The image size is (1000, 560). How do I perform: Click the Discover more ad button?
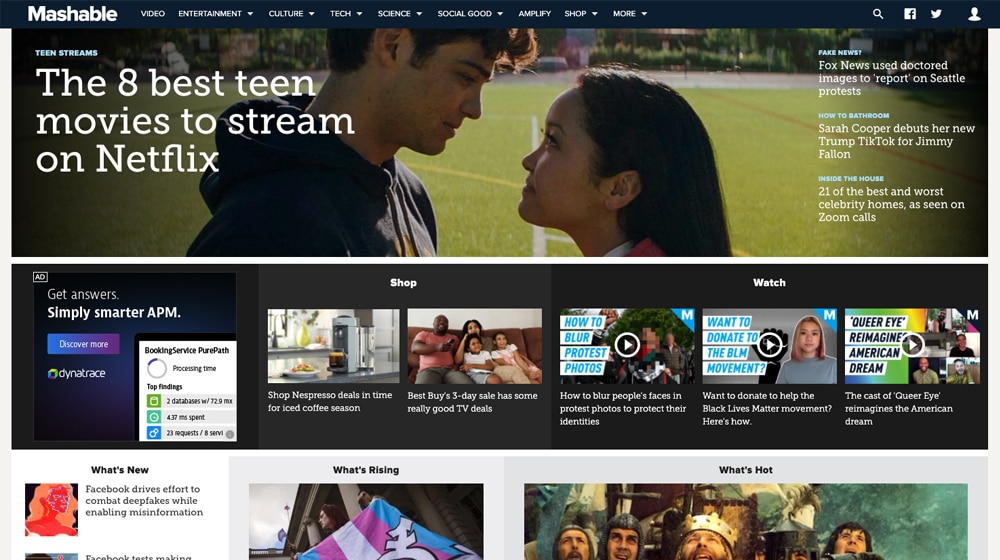[x=83, y=344]
